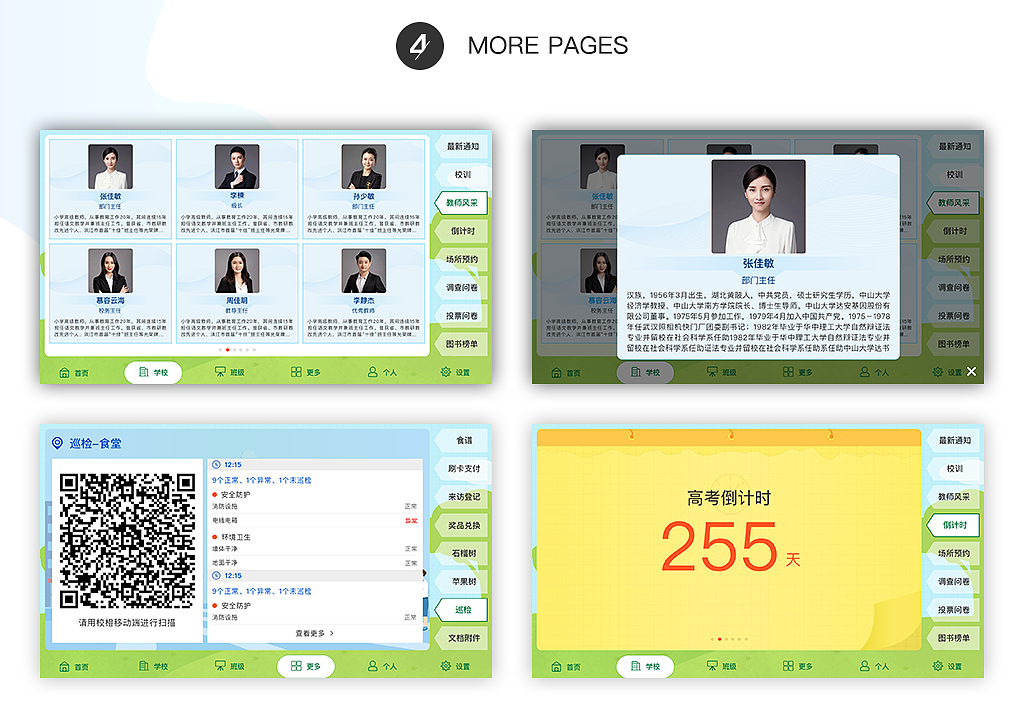Screen dimensions: 1024x724
Task: Open the 孙少敏 teacher card
Action: tap(364, 189)
